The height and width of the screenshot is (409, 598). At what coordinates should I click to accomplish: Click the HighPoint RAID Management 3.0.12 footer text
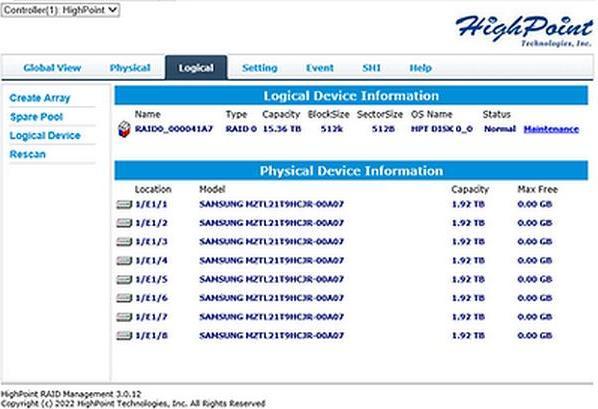pos(71,394)
